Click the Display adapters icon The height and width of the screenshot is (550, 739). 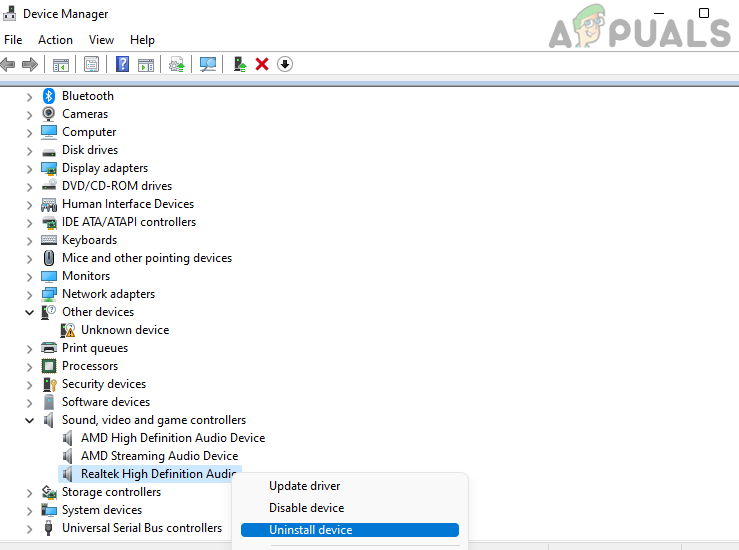[x=49, y=168]
